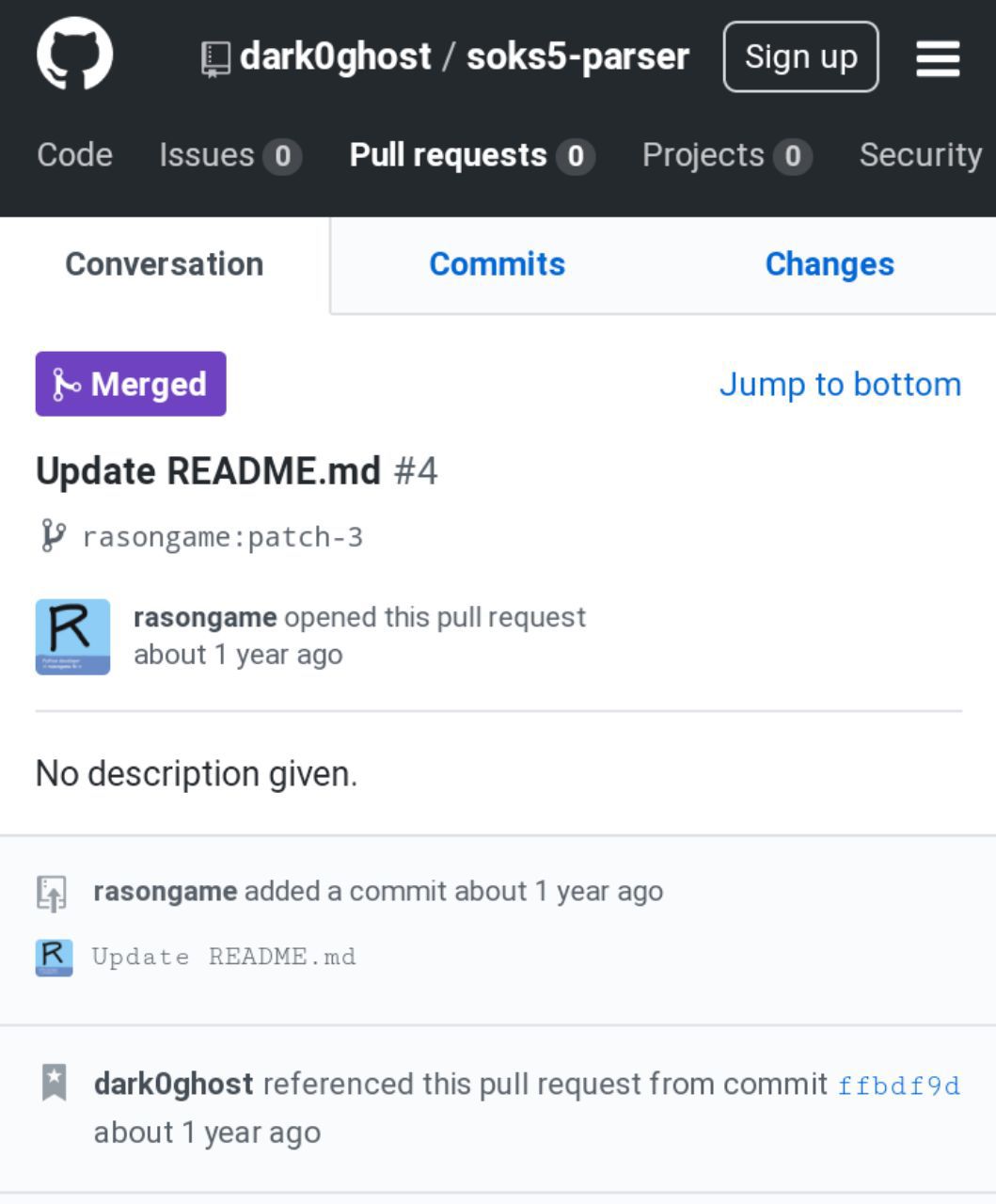
Task: Click the rasongame:patch-3 branch name
Action: (x=223, y=537)
